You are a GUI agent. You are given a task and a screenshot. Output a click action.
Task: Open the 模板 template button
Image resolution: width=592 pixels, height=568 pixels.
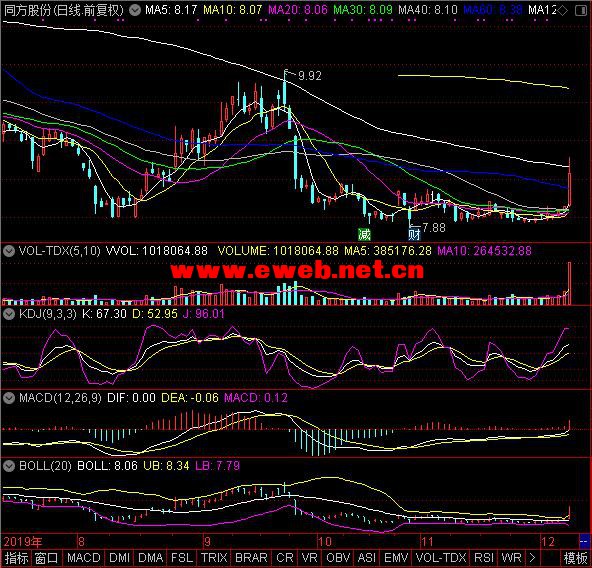575,558
